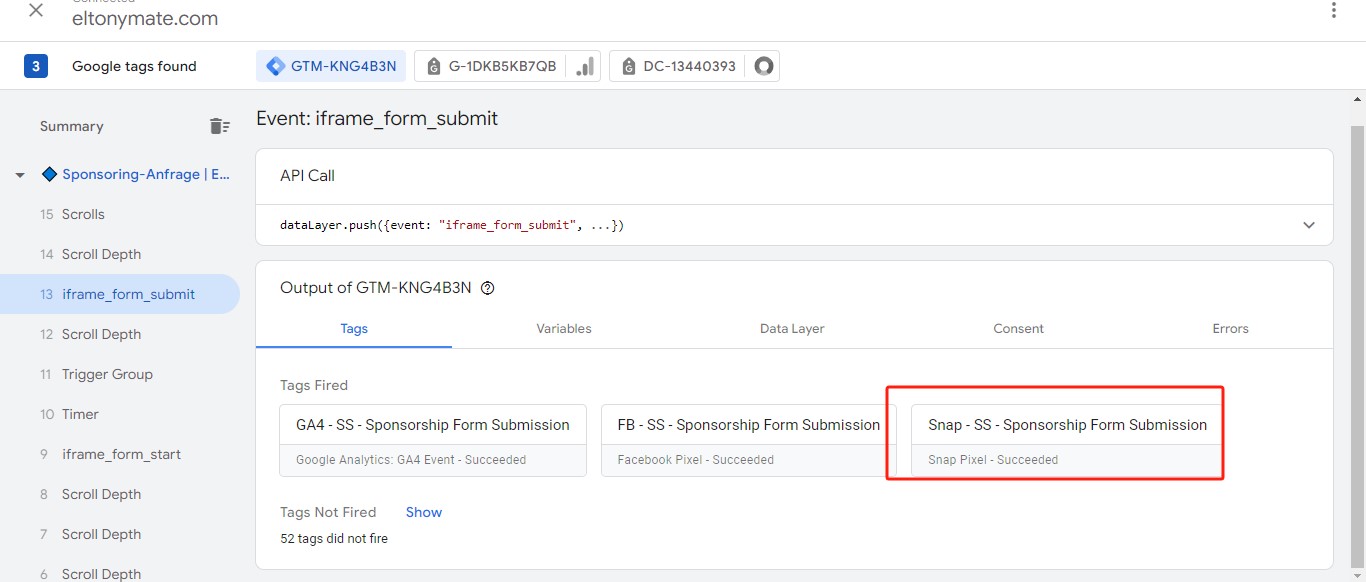This screenshot has height=582, width=1366.
Task: Click the circular icon beside DC-13440393
Action: click(764, 66)
